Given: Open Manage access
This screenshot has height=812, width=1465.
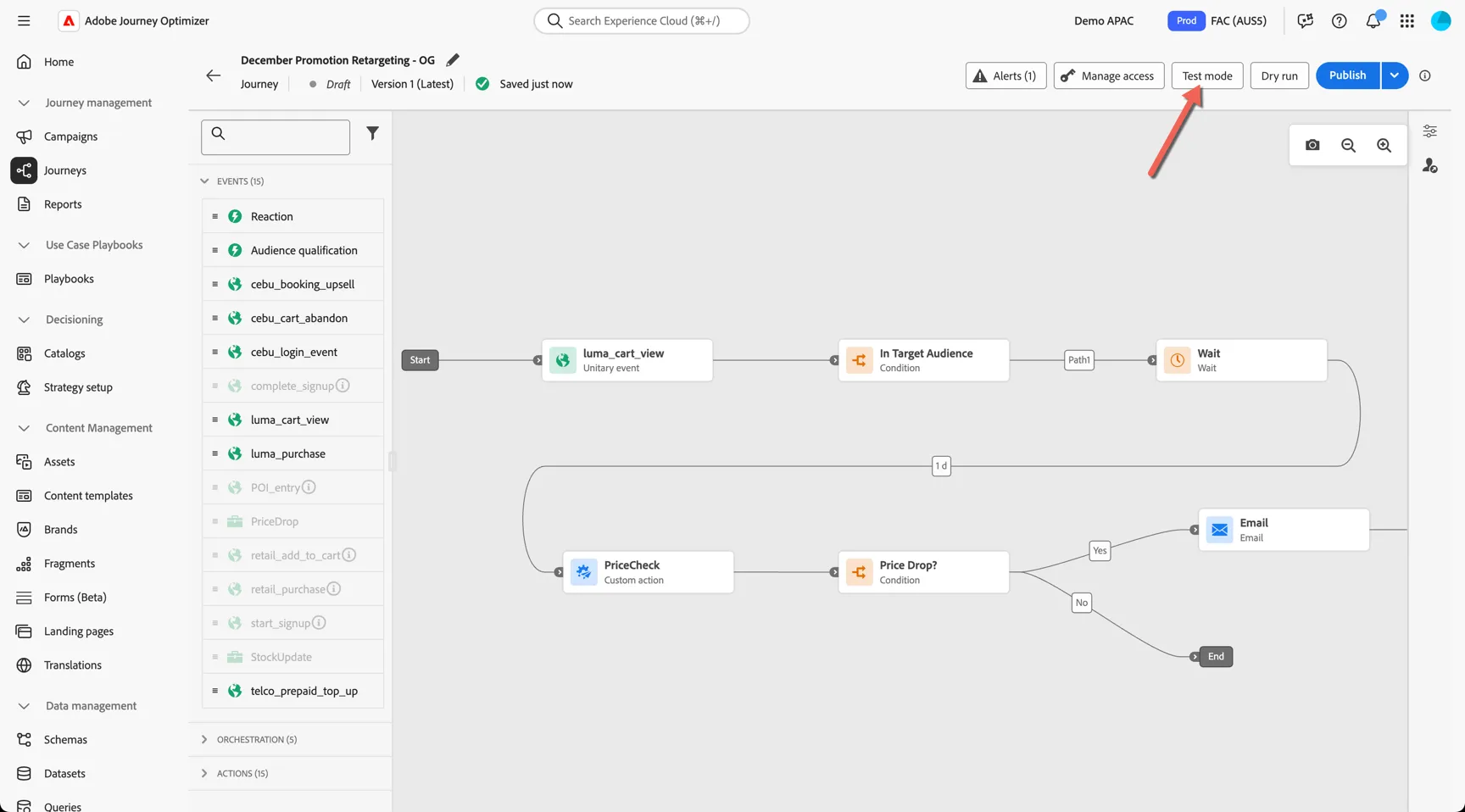Looking at the screenshot, I should click(1109, 75).
